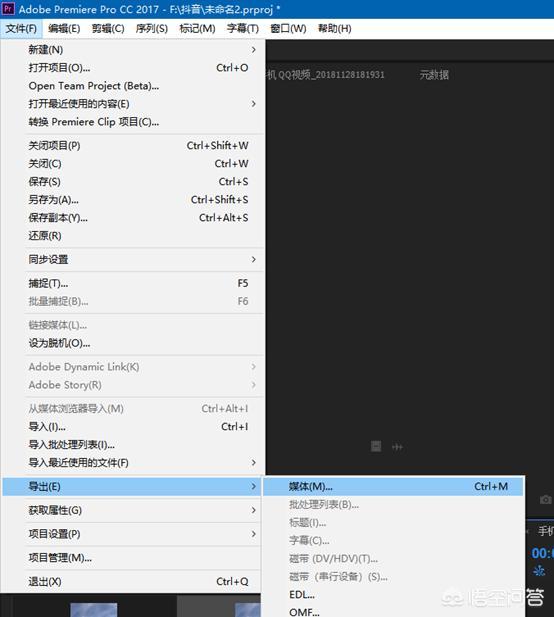
Task: Open the 窗口(W) menu
Action: coord(288,29)
